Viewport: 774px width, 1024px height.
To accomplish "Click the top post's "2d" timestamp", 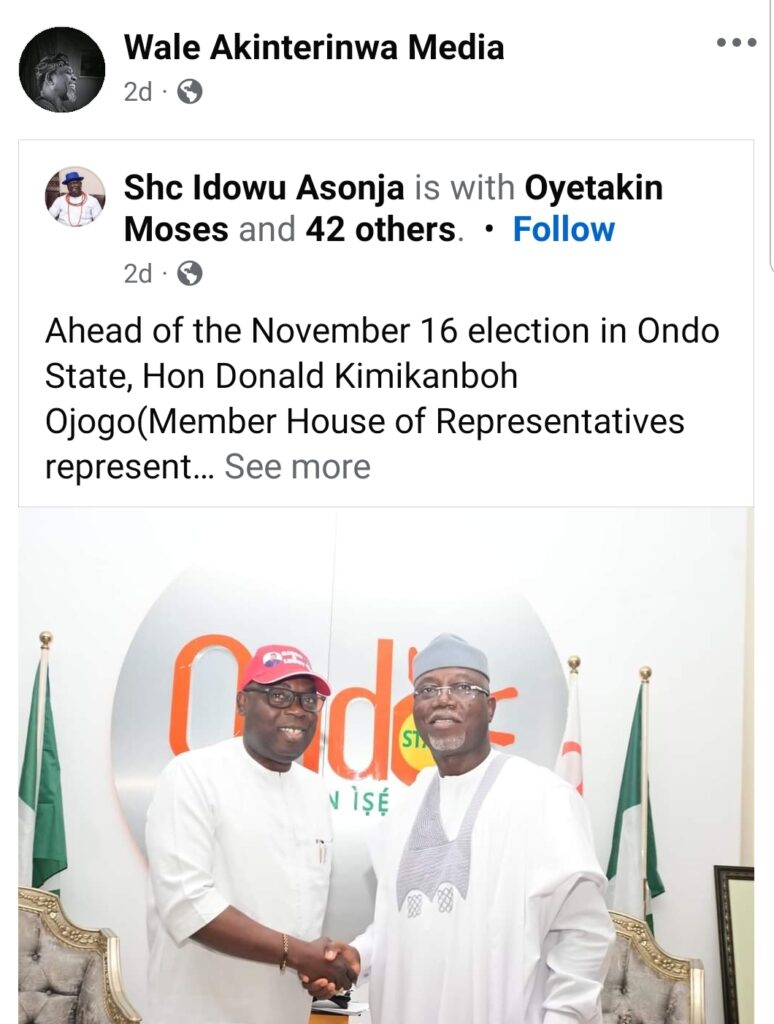I will coord(138,92).
